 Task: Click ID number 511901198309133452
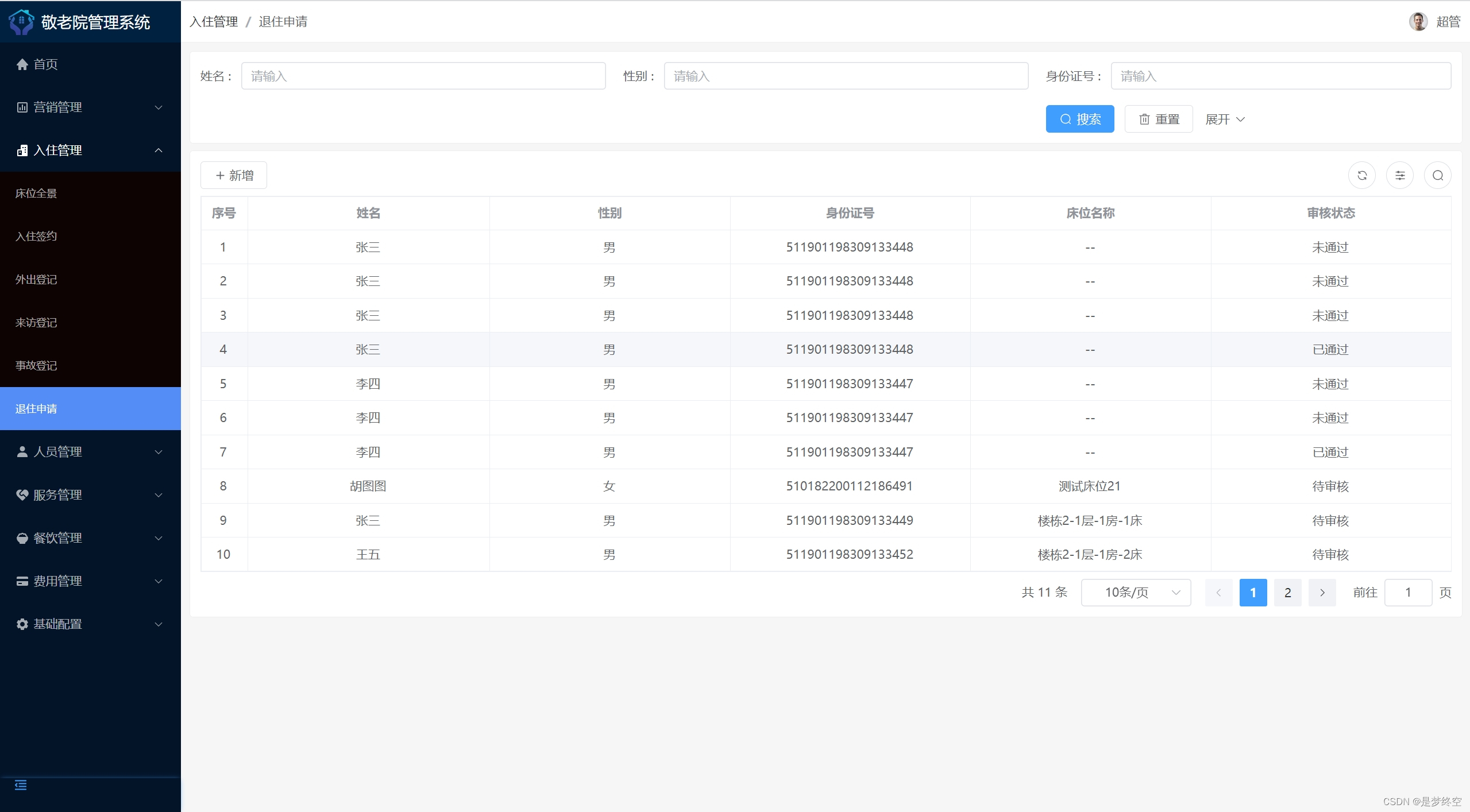850,555
